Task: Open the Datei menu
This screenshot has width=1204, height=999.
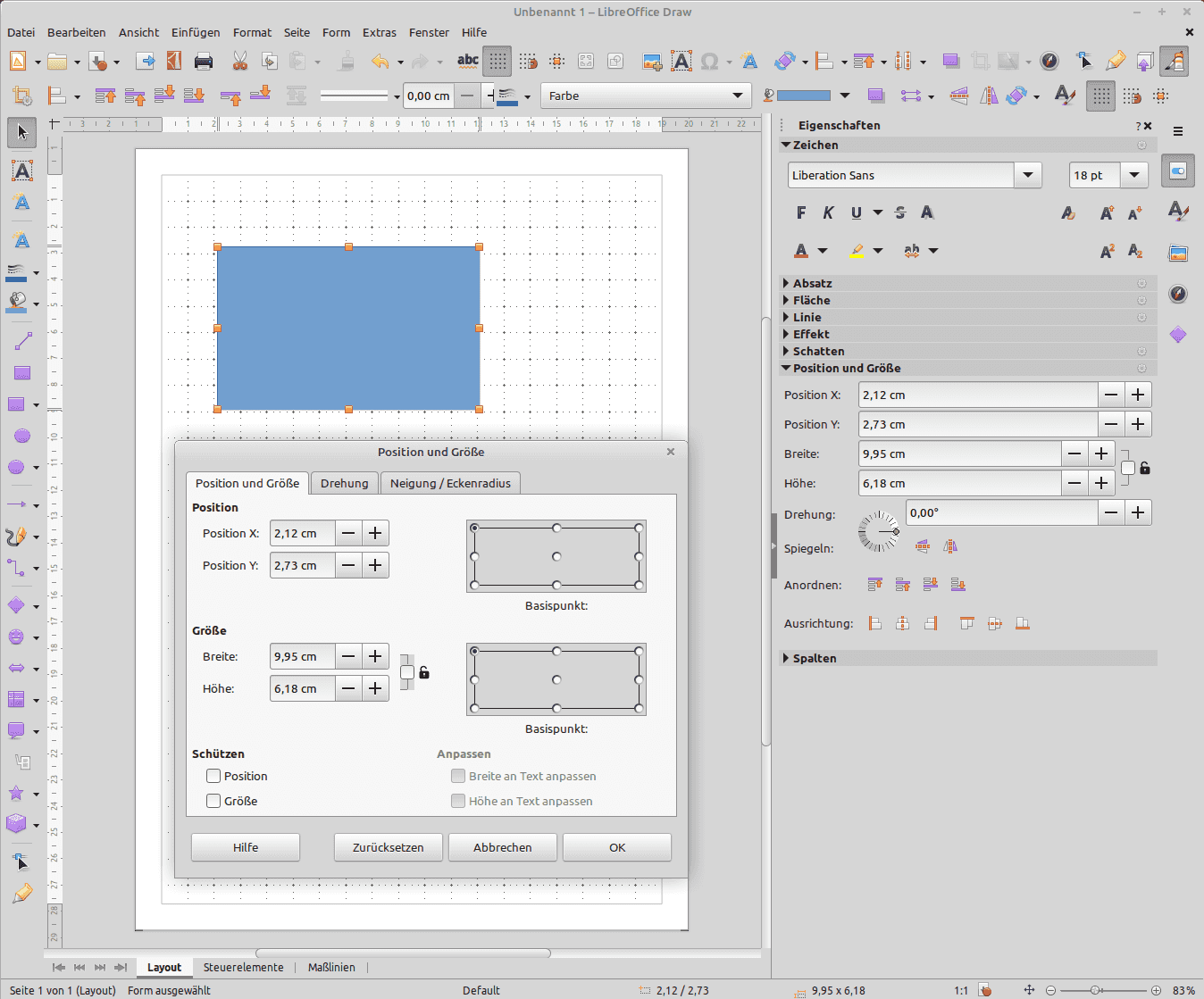Action: pos(21,32)
